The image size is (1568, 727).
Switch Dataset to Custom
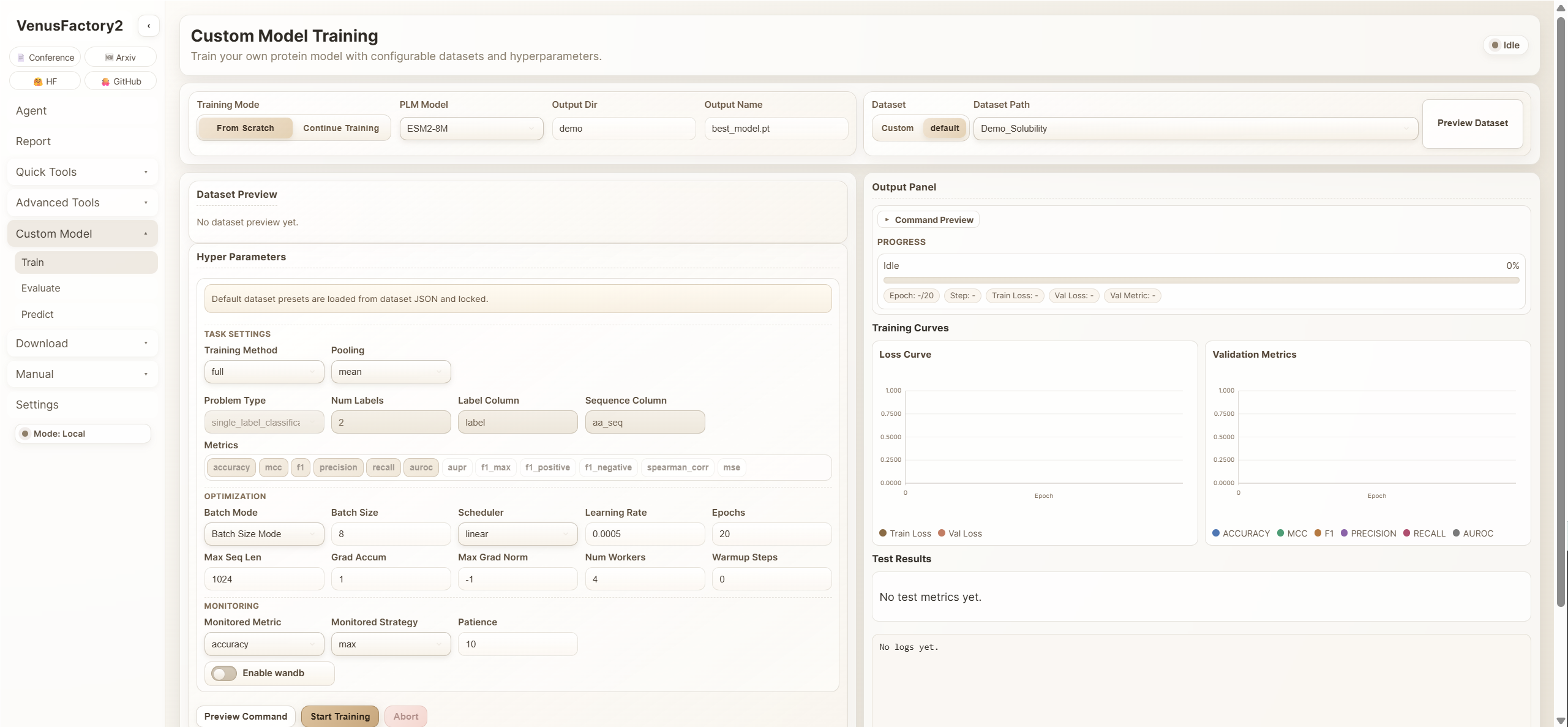897,128
